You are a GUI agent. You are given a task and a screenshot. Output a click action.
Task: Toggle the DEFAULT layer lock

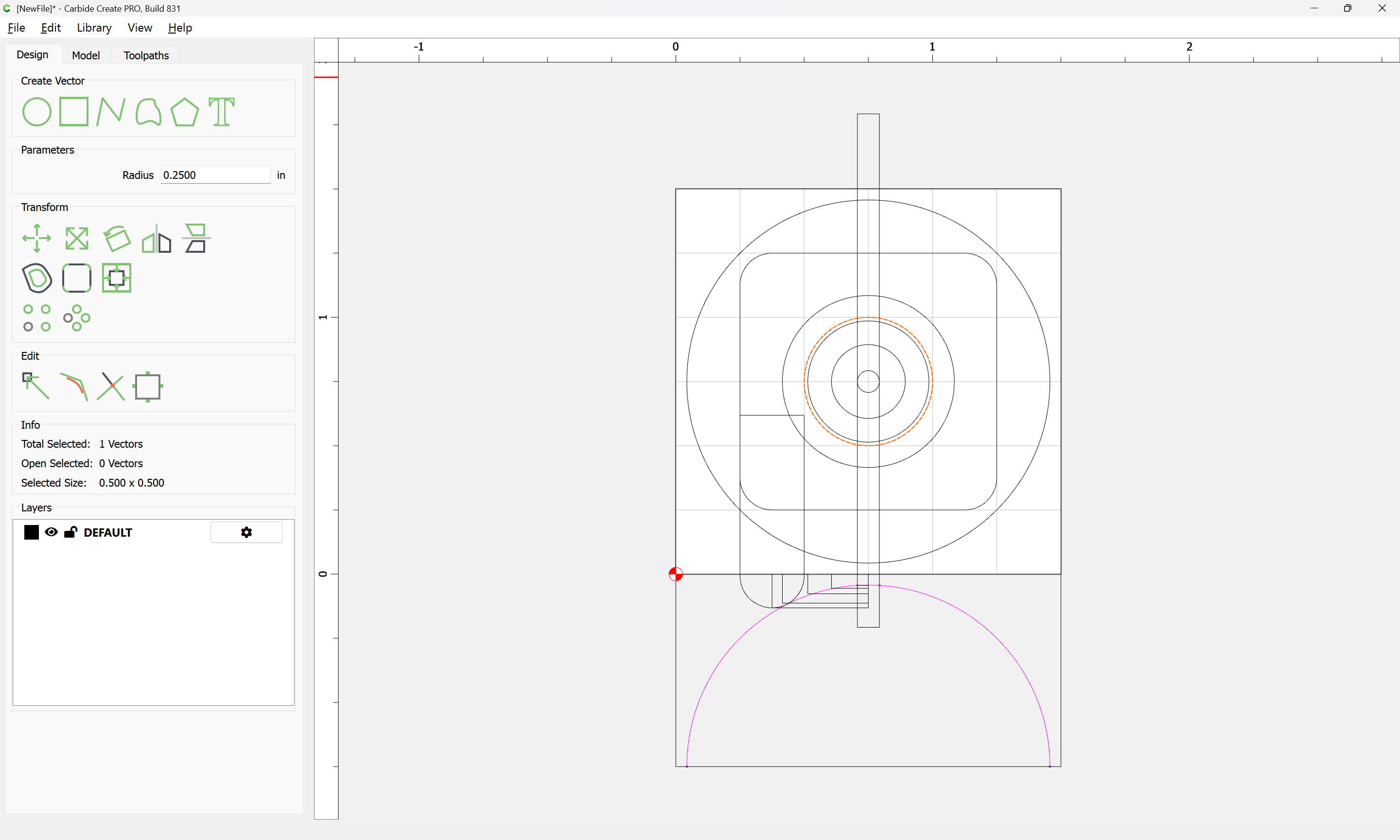pyautogui.click(x=71, y=532)
